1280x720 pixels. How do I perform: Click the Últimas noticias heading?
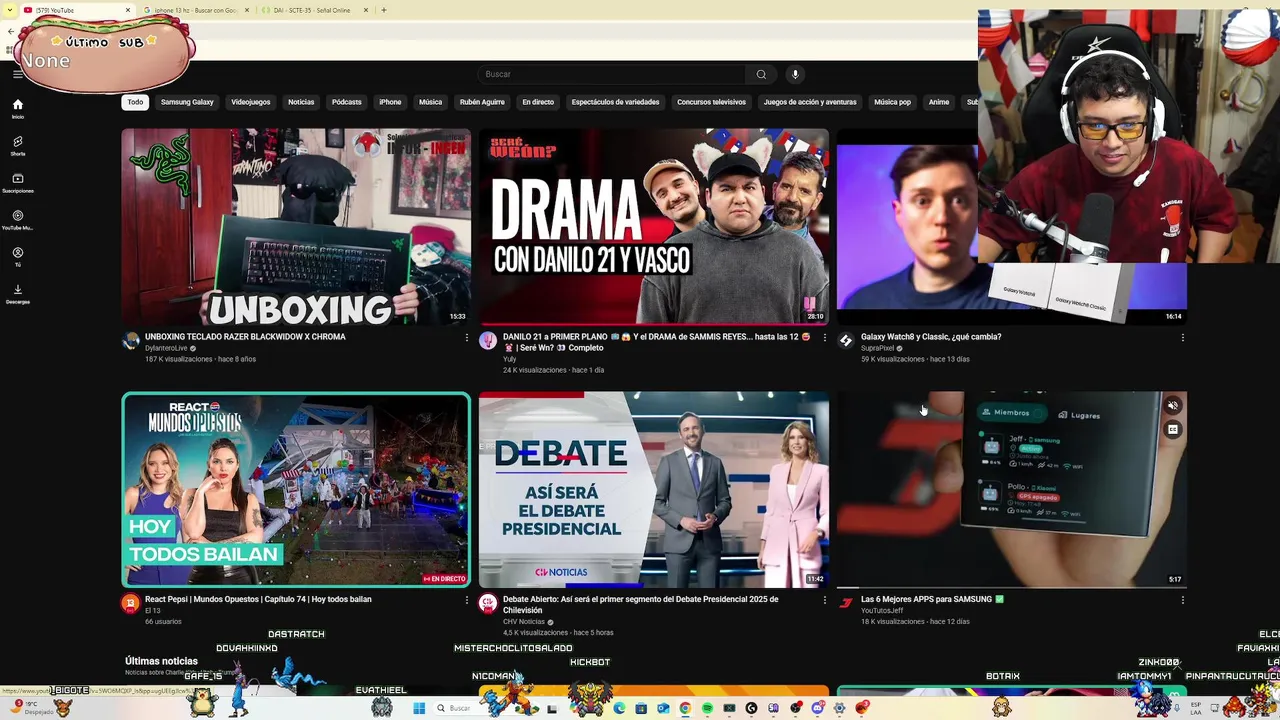pyautogui.click(x=161, y=661)
